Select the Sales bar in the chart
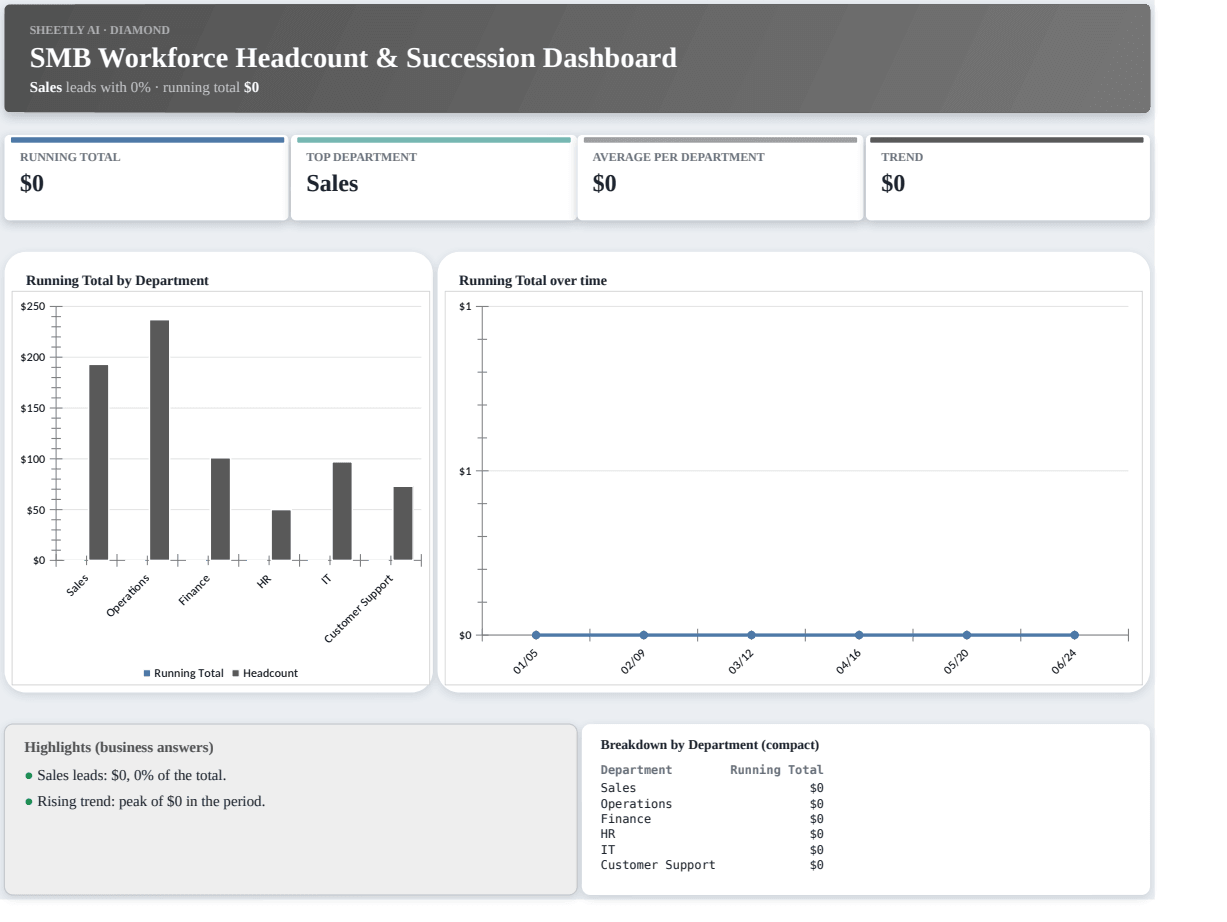 point(99,462)
